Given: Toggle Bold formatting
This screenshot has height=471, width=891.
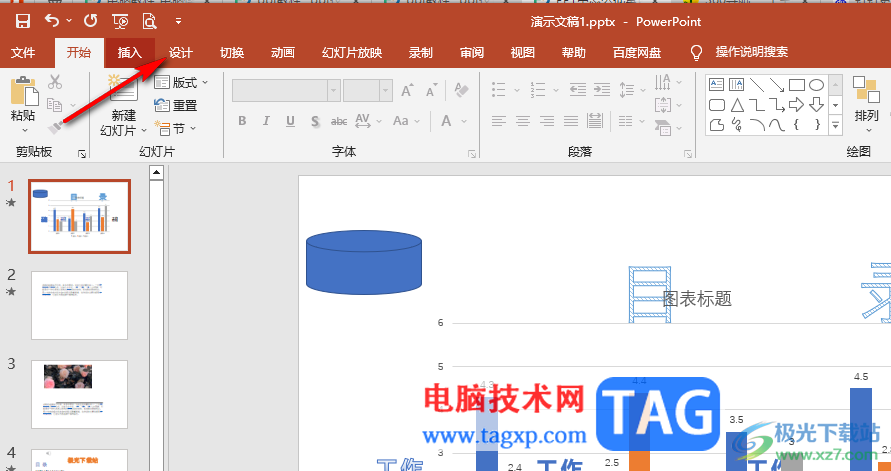Looking at the screenshot, I should click(242, 120).
